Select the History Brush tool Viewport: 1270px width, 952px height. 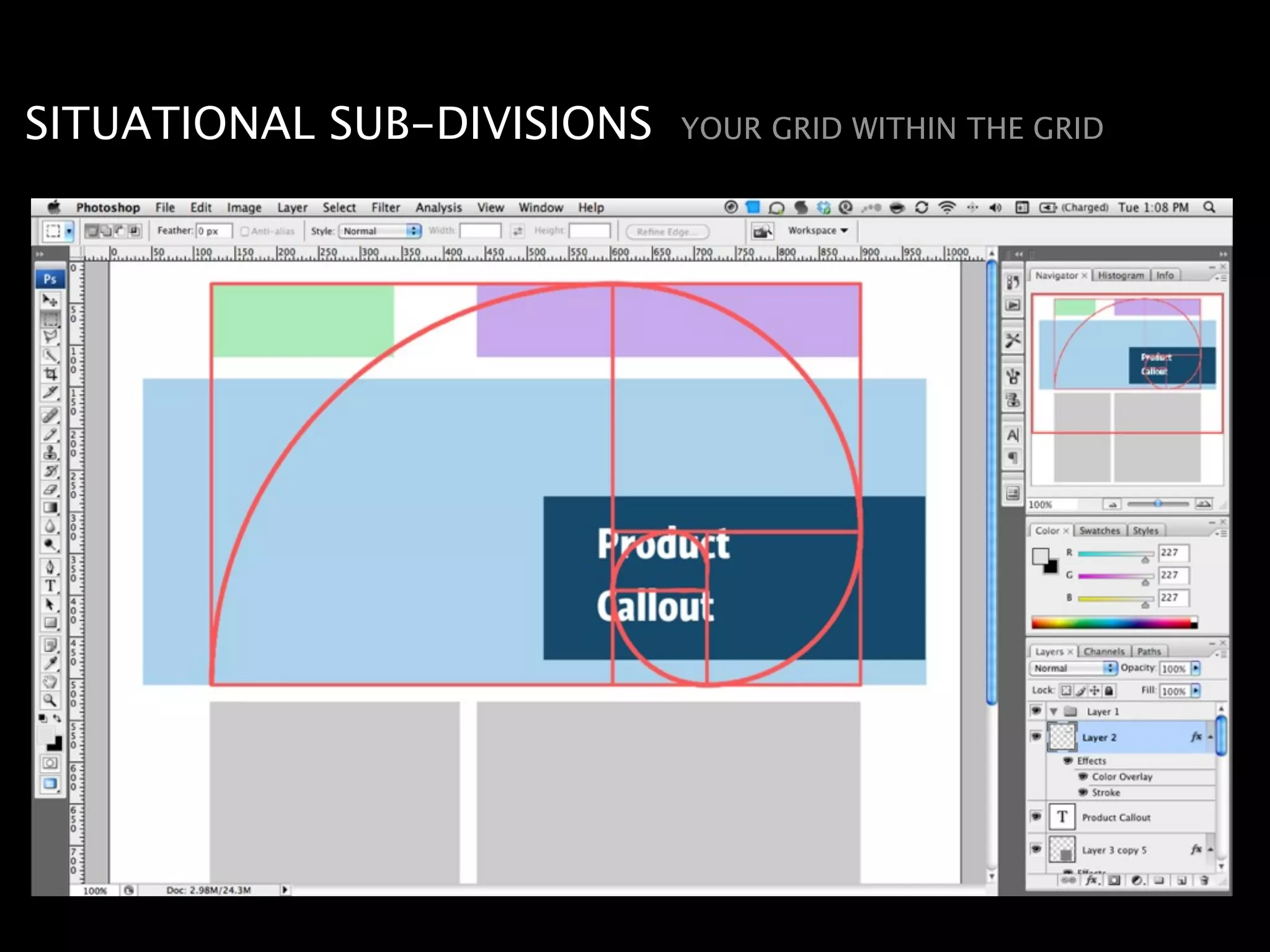click(x=50, y=472)
